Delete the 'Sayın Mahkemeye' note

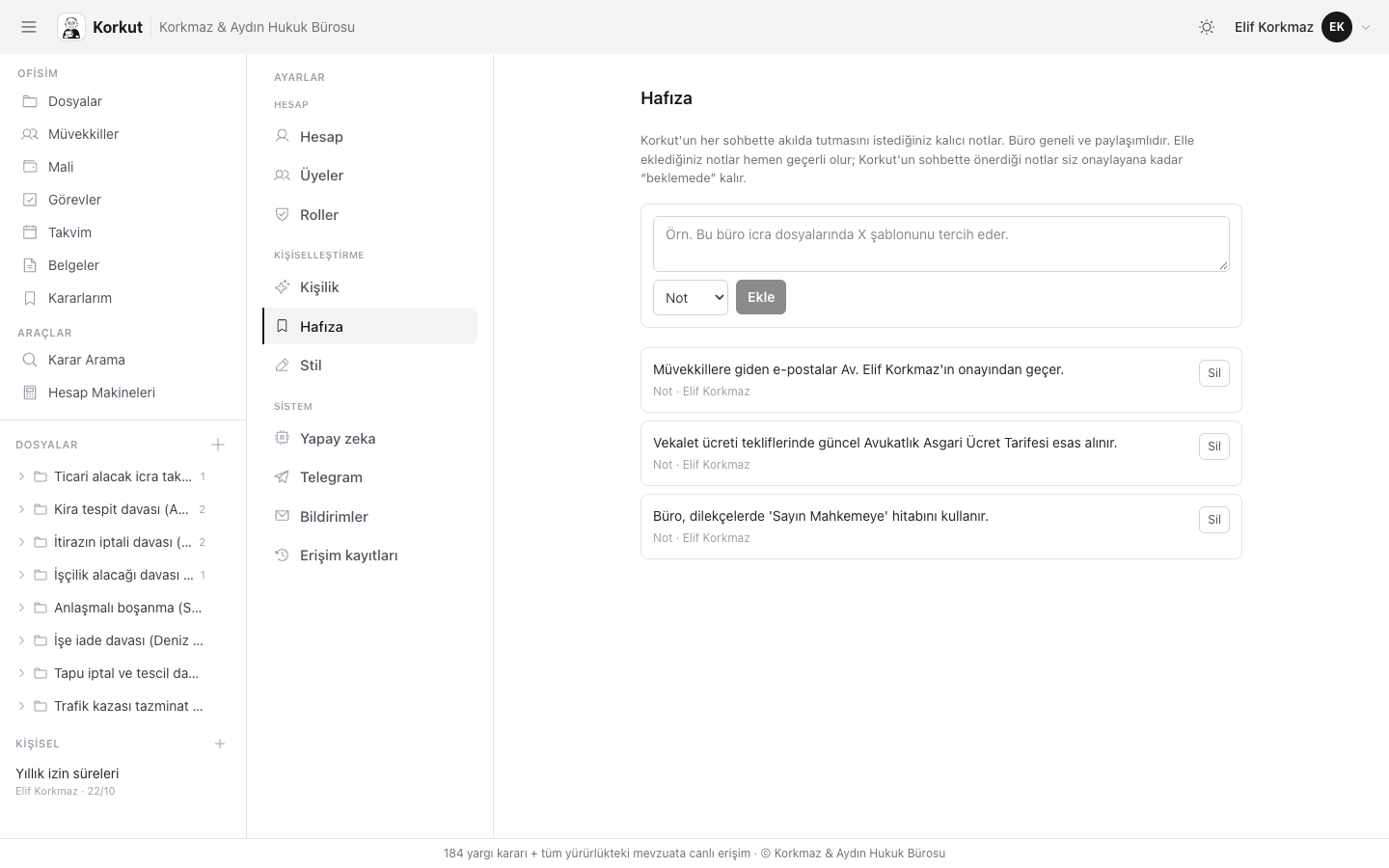[x=1214, y=520]
